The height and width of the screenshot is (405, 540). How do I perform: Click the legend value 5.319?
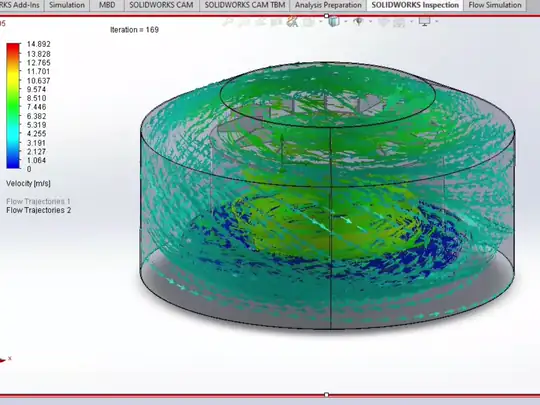[x=37, y=125]
